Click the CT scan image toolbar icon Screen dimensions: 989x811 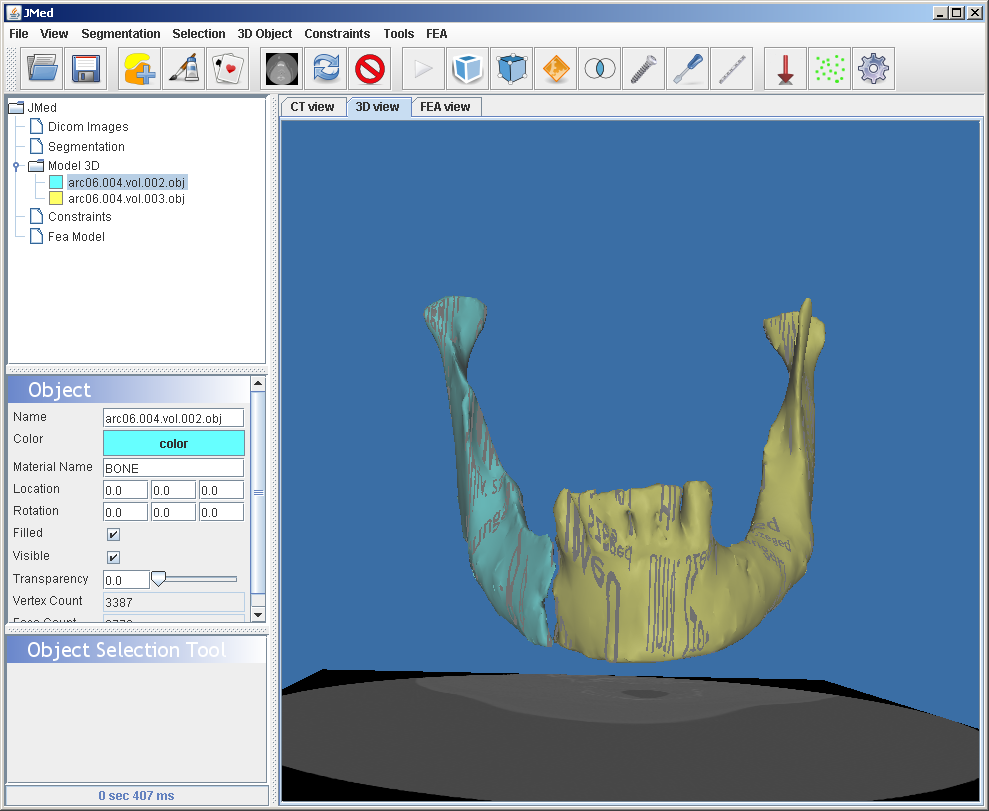(x=283, y=69)
